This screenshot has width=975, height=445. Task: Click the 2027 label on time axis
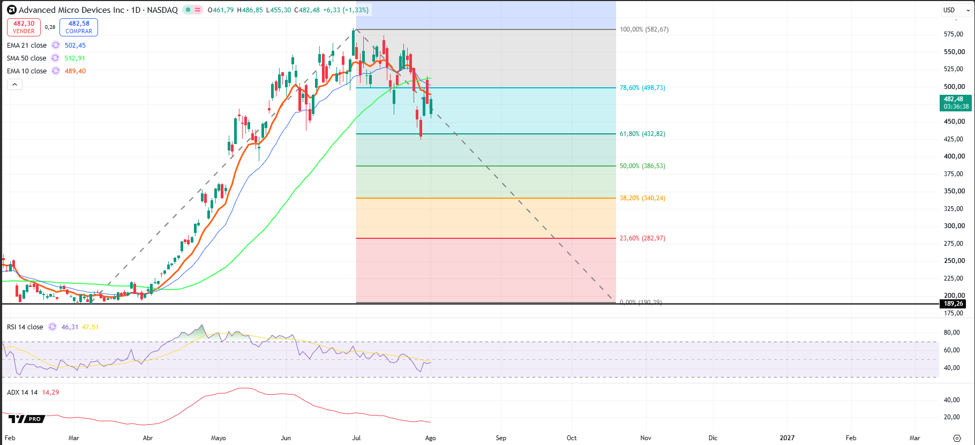[x=787, y=438]
